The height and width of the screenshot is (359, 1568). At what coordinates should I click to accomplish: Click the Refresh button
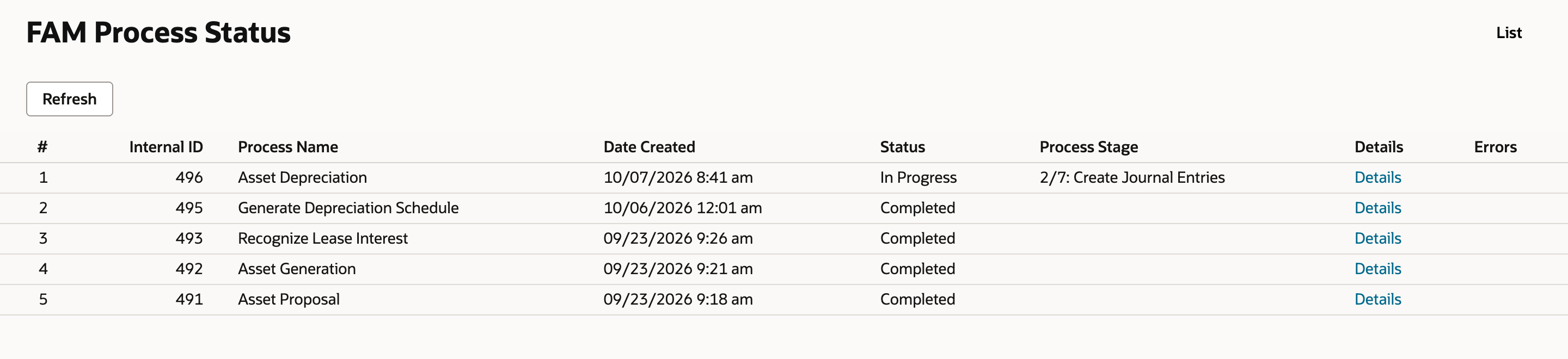point(69,98)
